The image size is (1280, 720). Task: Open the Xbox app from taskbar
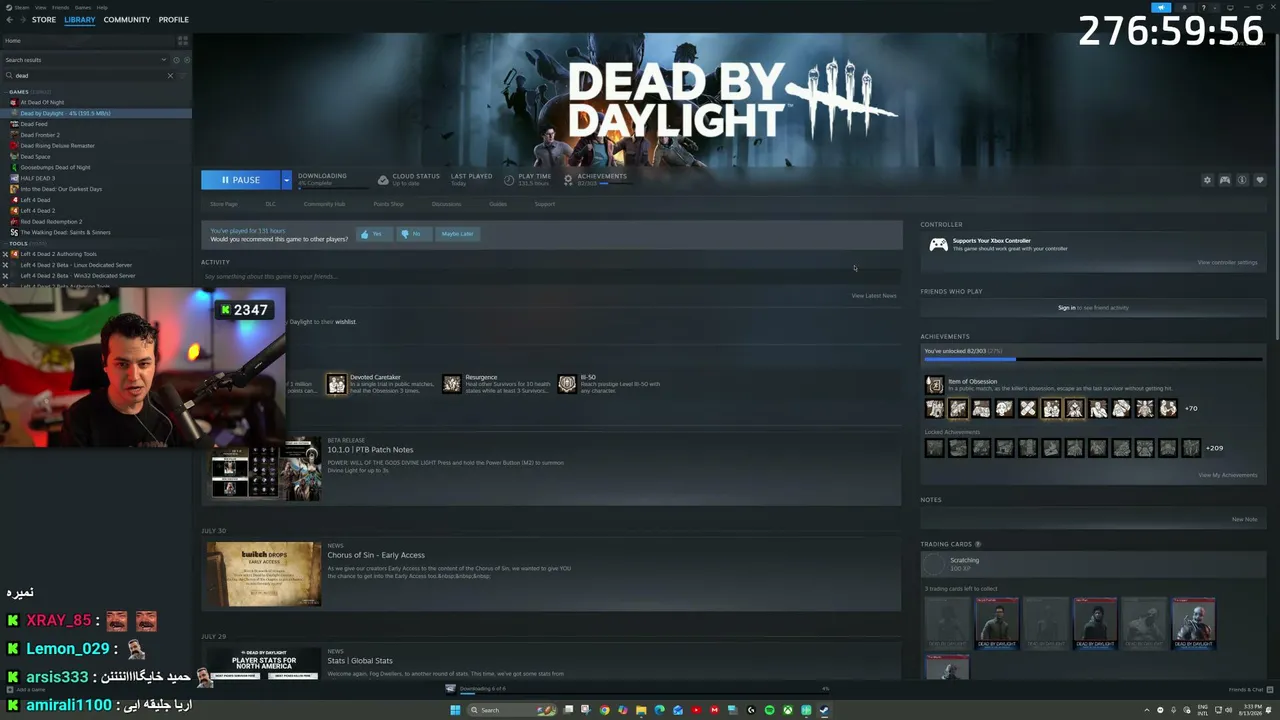coord(788,710)
